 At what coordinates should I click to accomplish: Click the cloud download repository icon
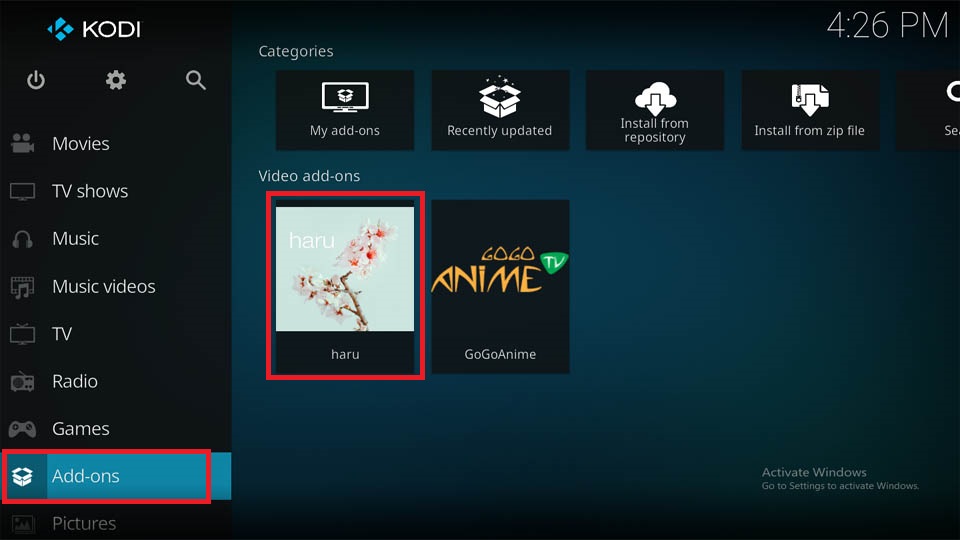[654, 98]
